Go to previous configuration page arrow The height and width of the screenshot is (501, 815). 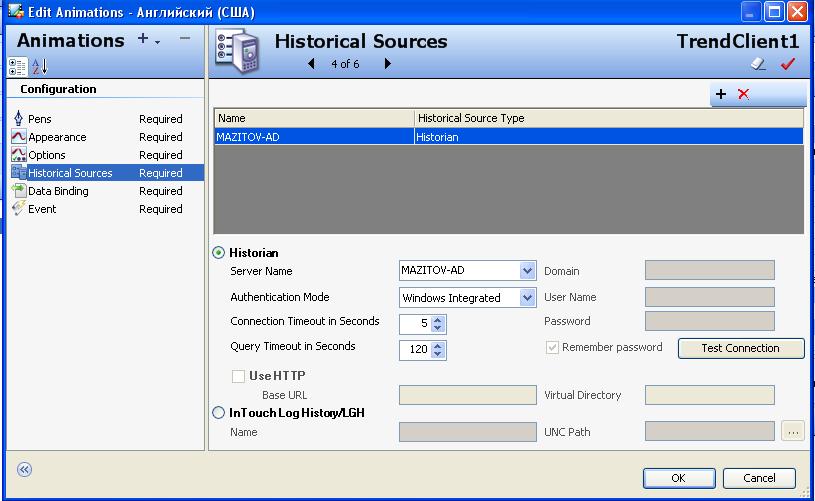pos(311,64)
